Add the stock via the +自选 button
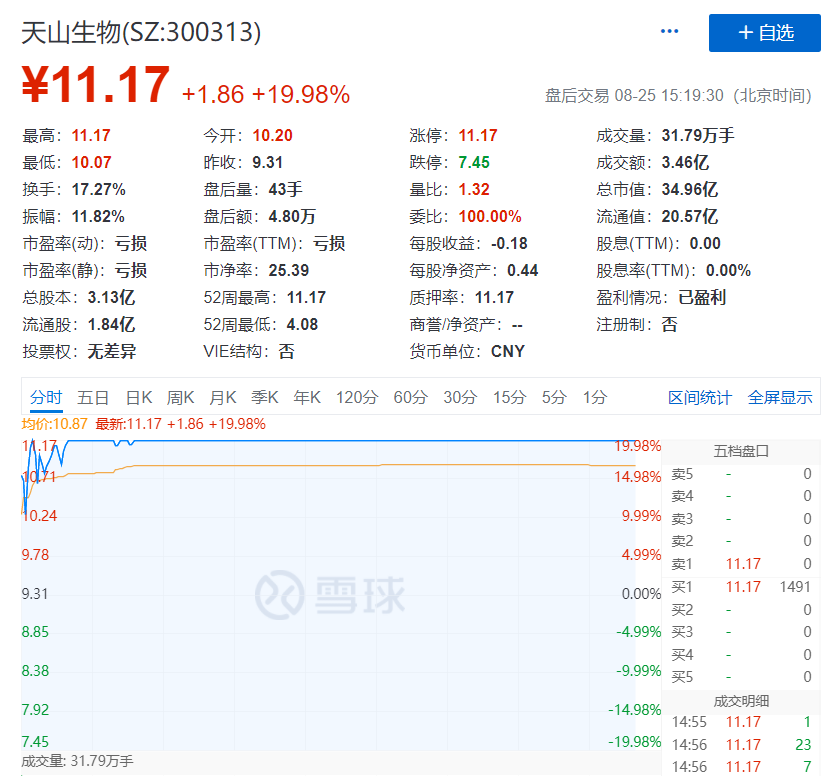The height and width of the screenshot is (776, 840). pos(764,33)
